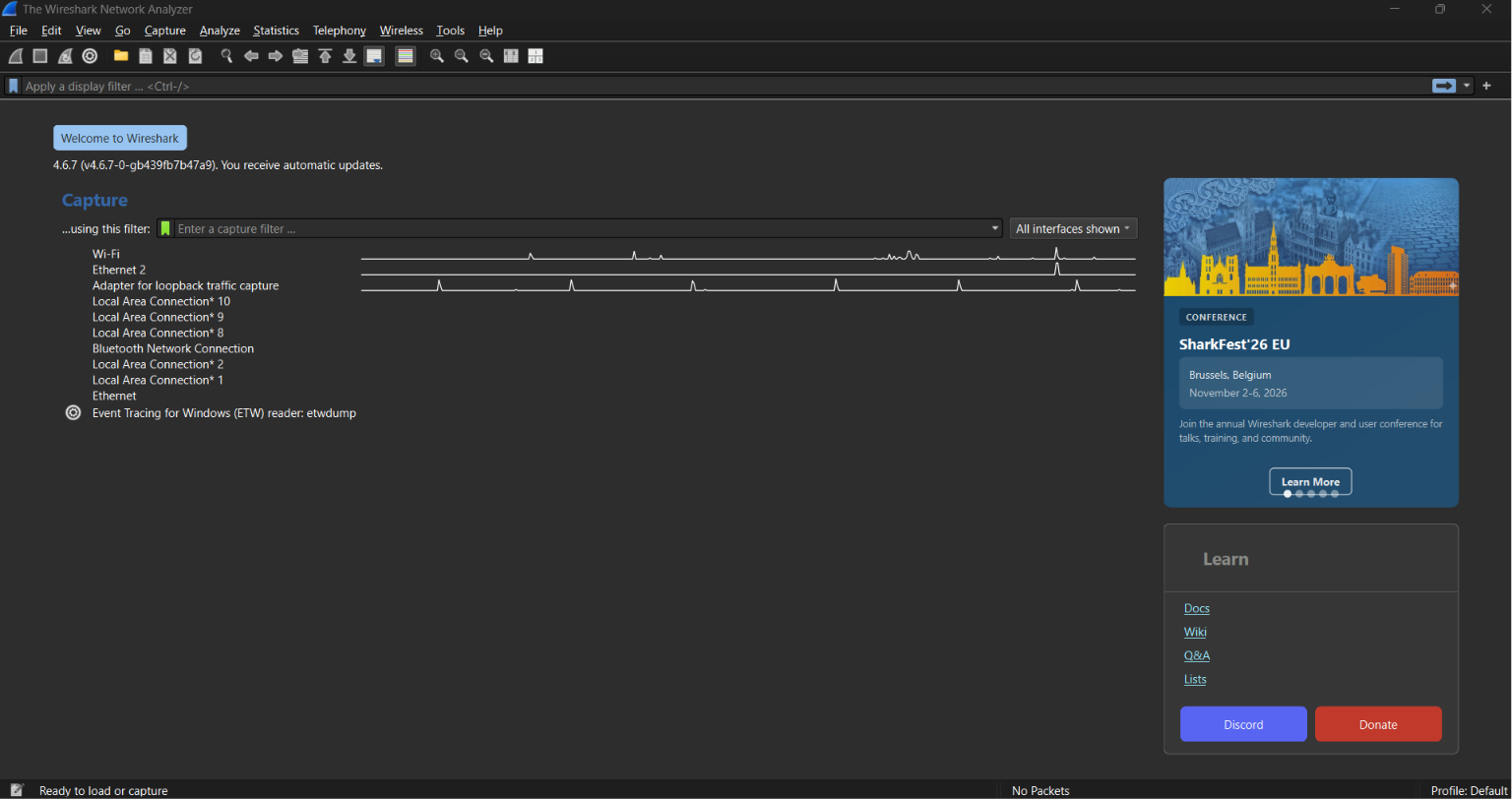Open All interfaces shown dropdown
1512x799 pixels.
click(1073, 228)
